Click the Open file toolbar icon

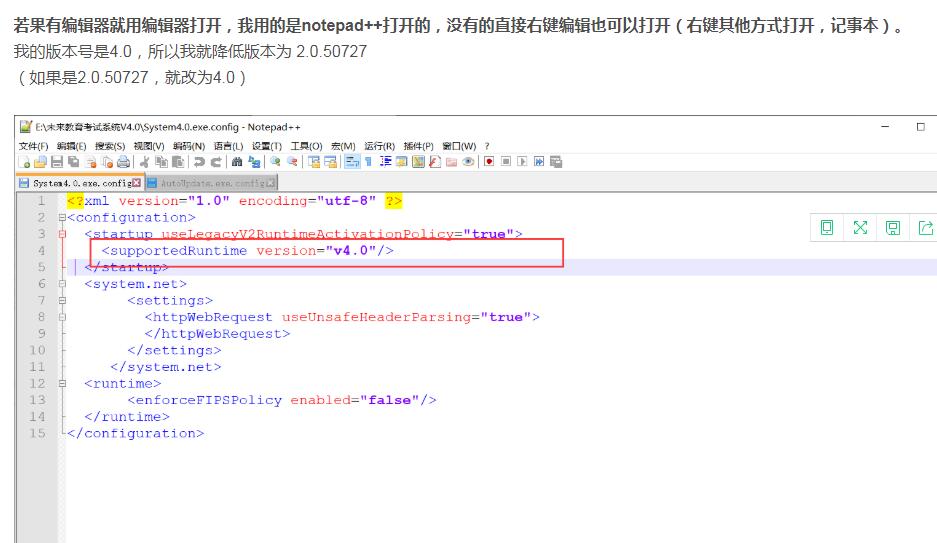[40, 162]
